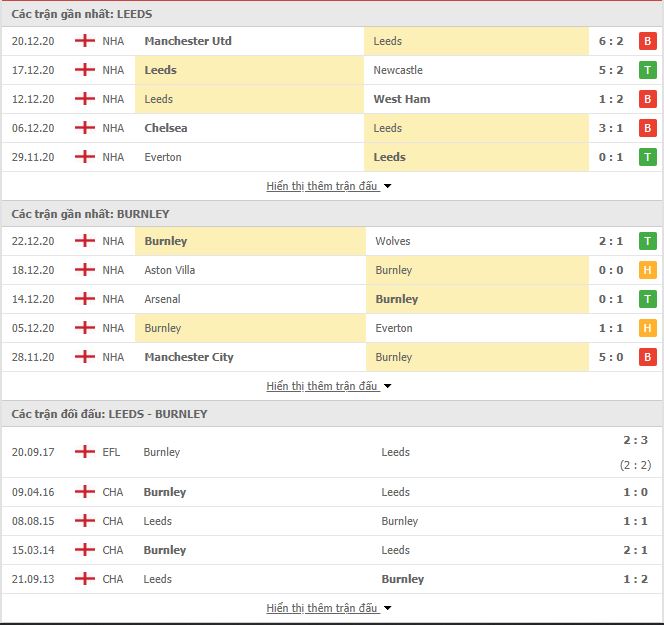
Task: Click the red B badge for Manchester Utd match
Action: coord(647,41)
